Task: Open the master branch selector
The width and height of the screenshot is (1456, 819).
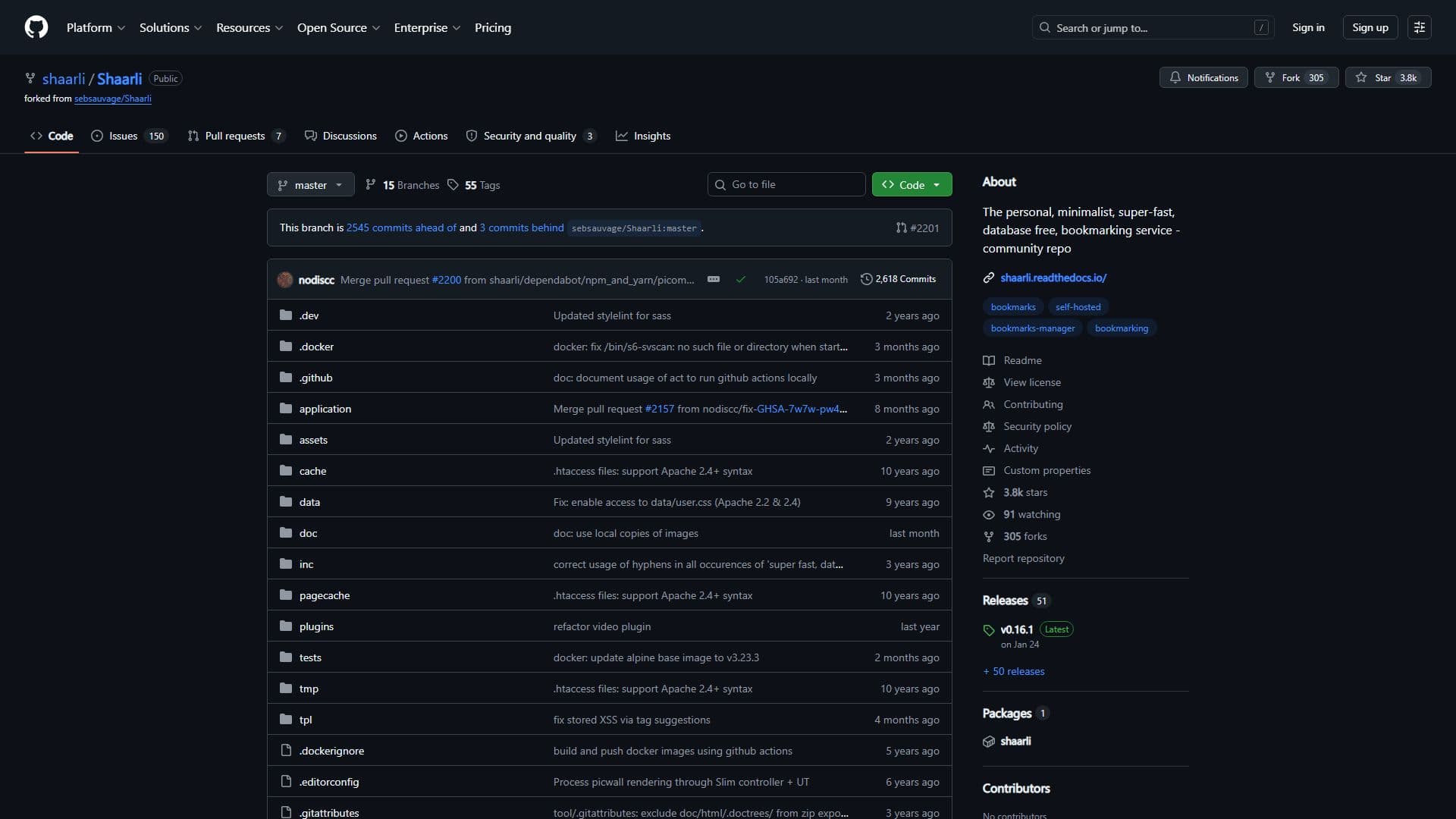Action: 311,184
